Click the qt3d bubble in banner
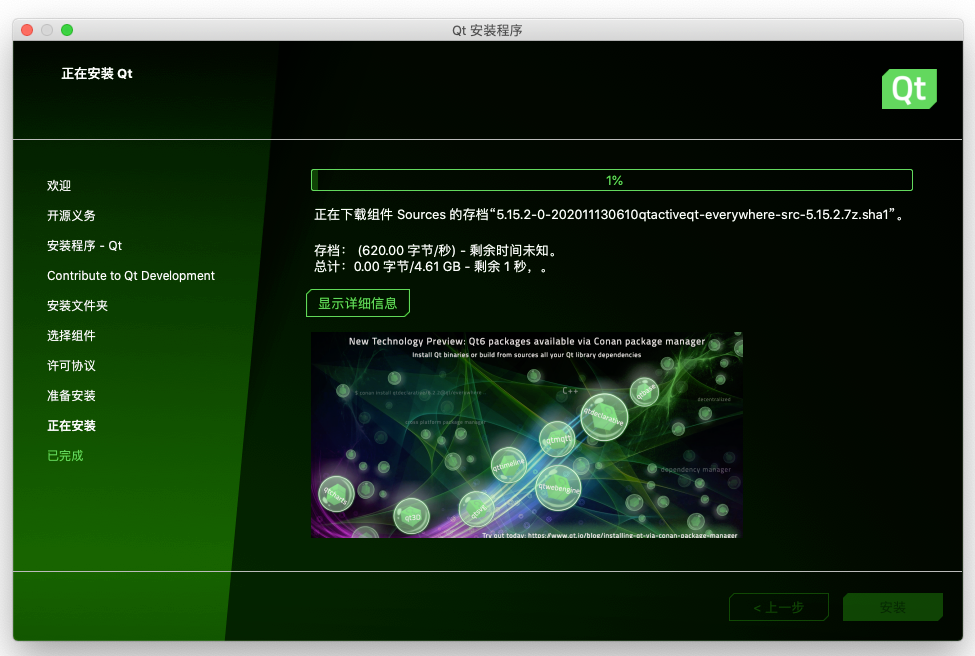This screenshot has width=975, height=656. click(412, 516)
